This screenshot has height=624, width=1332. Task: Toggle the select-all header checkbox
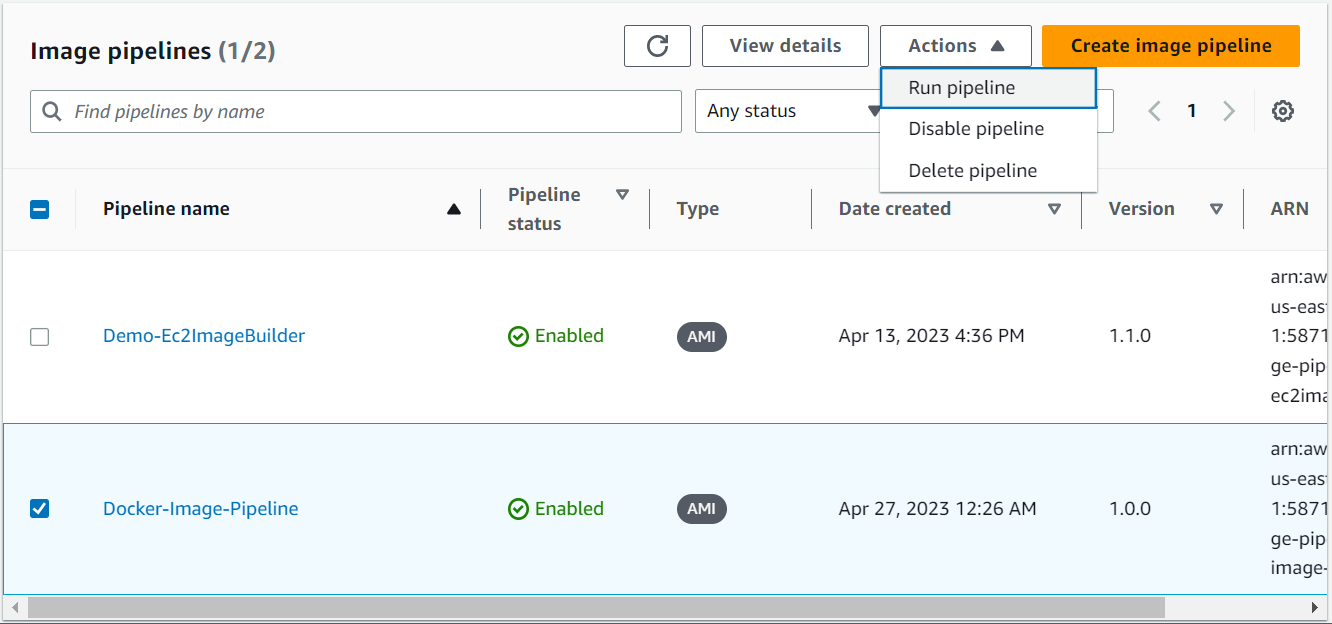[x=39, y=209]
